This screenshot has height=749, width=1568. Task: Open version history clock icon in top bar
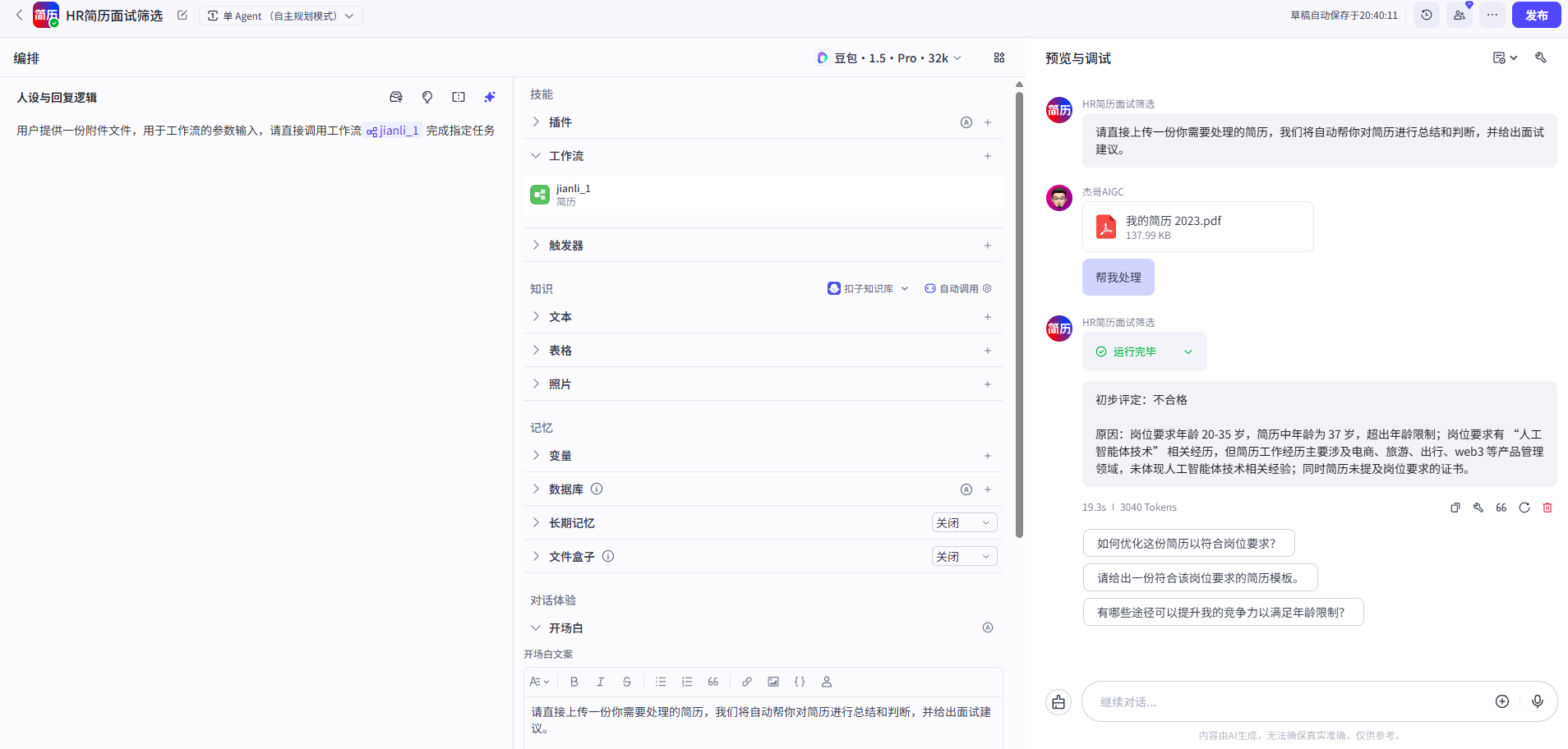tap(1427, 15)
